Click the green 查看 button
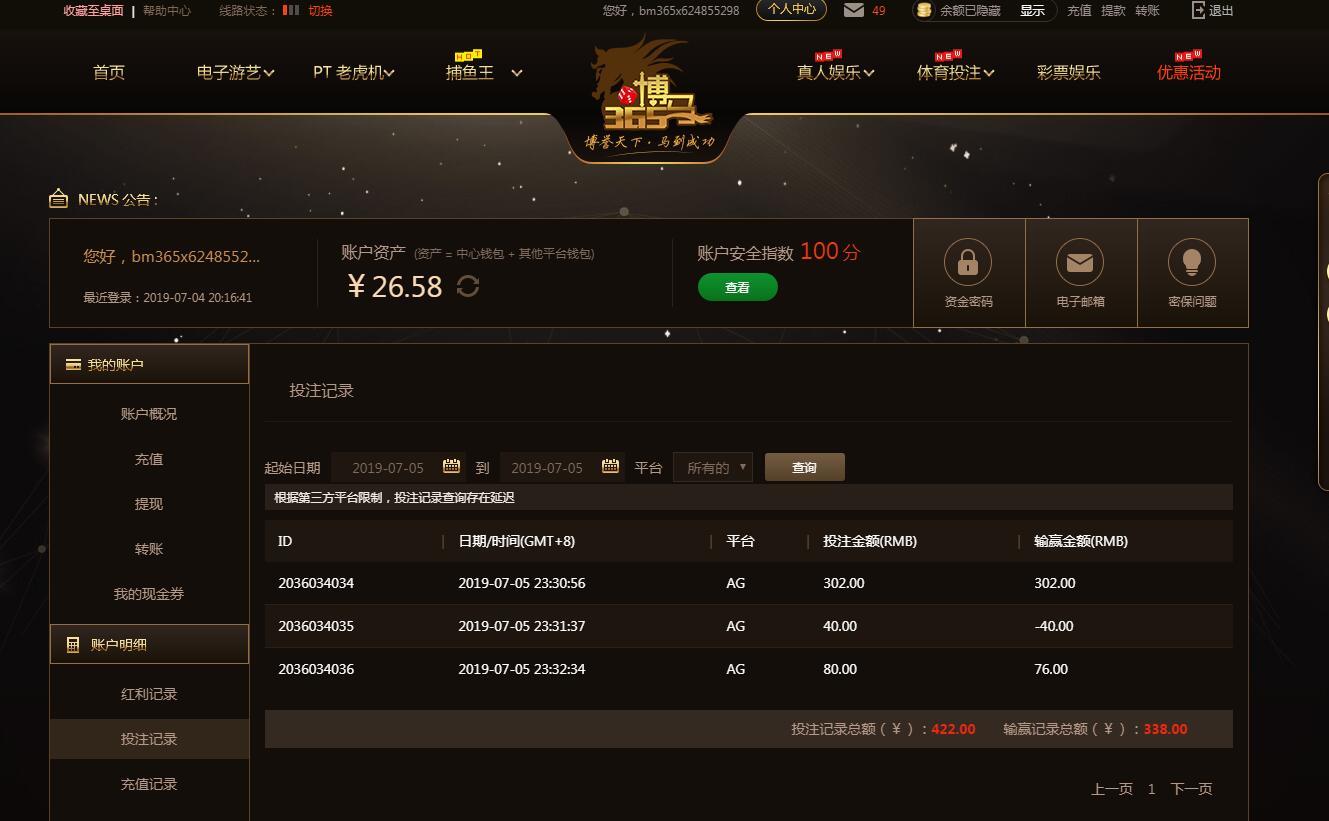This screenshot has height=821, width=1329. (x=737, y=287)
